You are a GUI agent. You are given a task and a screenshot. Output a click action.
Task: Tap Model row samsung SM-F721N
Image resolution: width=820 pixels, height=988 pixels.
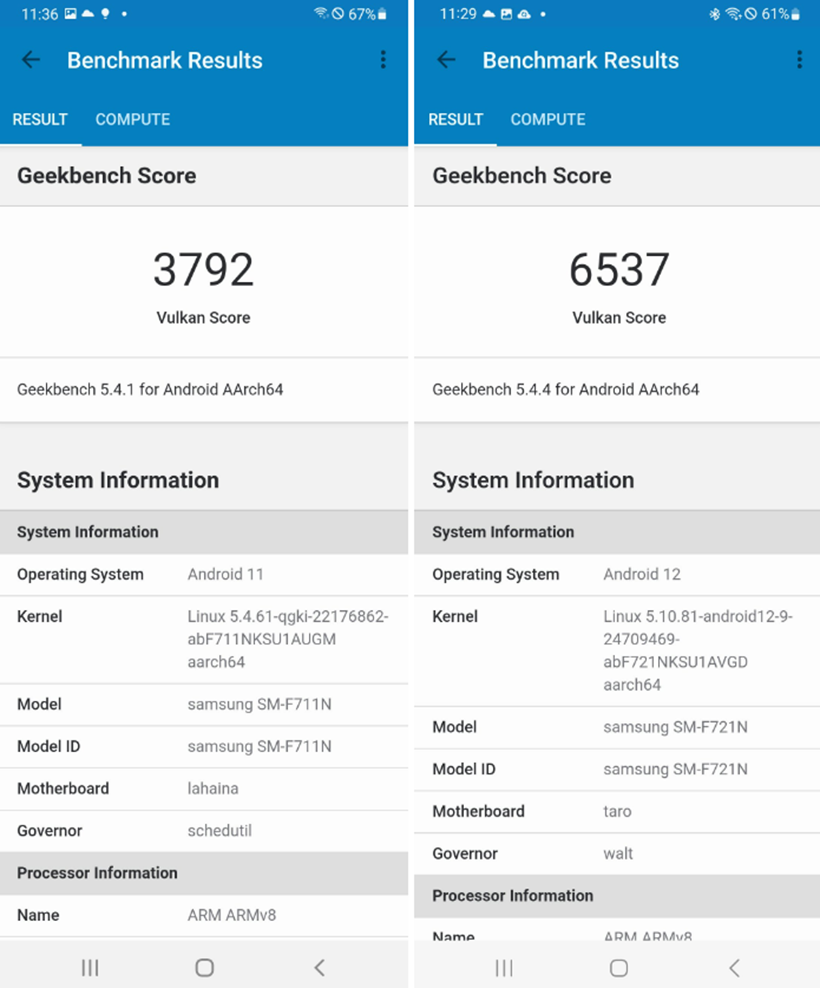[x=617, y=727]
